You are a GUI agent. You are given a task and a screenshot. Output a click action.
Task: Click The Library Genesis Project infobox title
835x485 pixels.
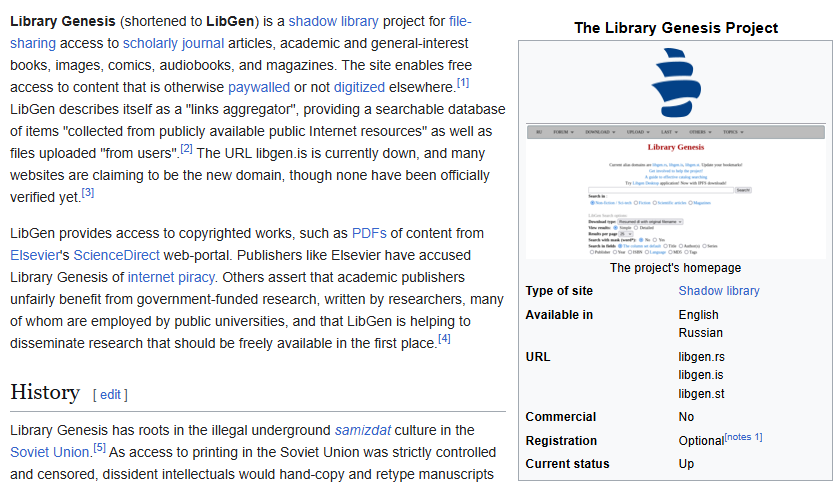coord(676,28)
